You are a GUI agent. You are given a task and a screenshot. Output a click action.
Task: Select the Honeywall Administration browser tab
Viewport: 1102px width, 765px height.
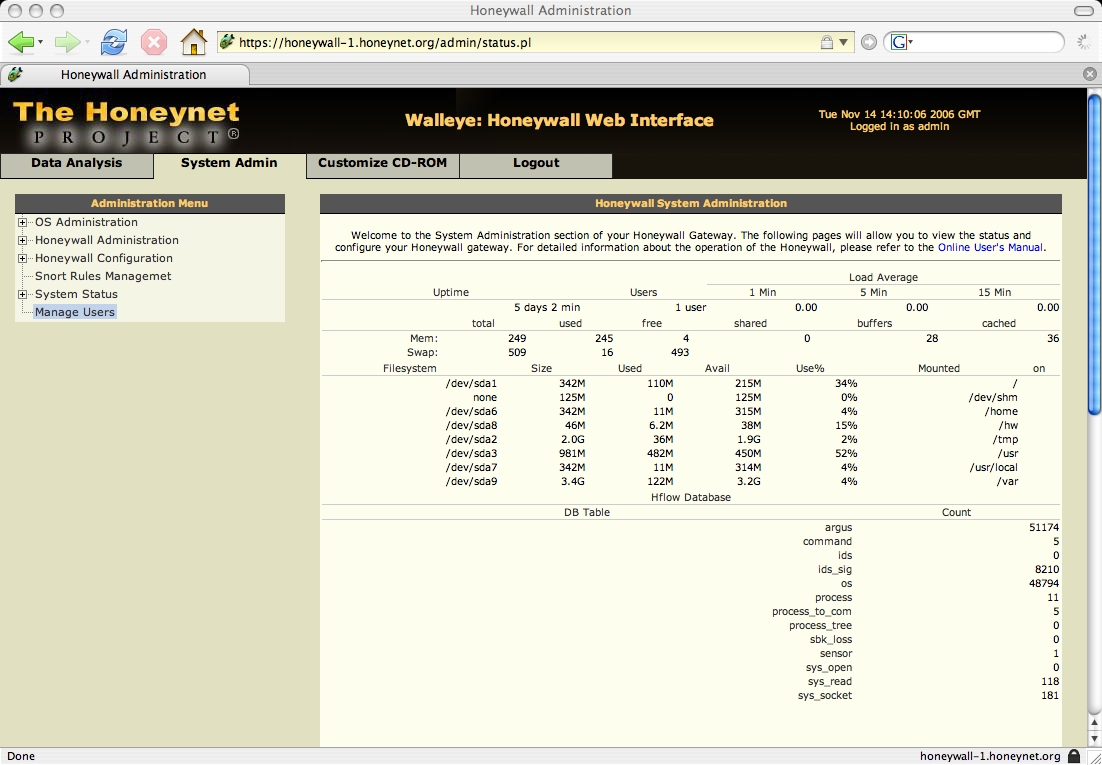[125, 75]
